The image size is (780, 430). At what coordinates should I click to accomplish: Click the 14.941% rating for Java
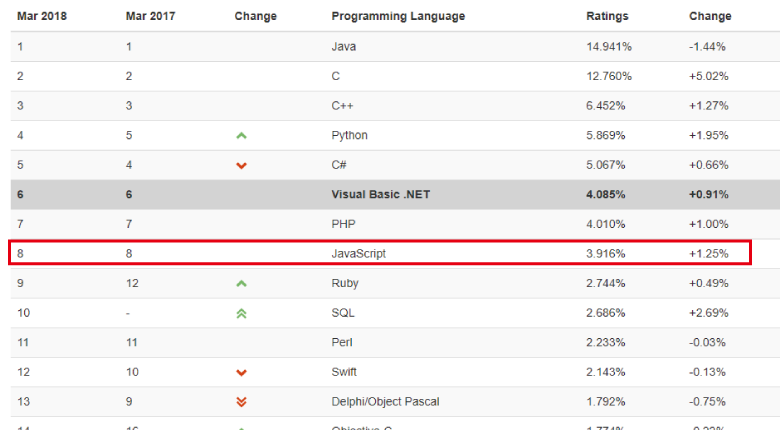(x=609, y=47)
